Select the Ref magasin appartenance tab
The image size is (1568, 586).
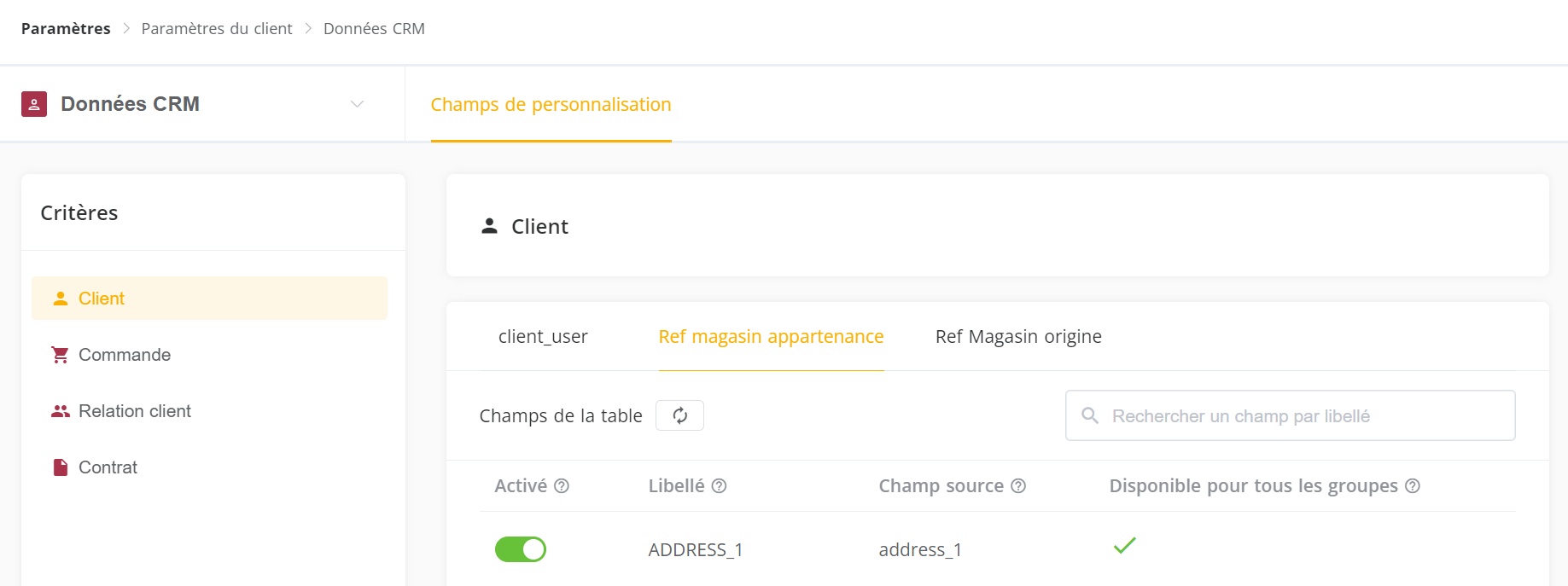pos(771,336)
